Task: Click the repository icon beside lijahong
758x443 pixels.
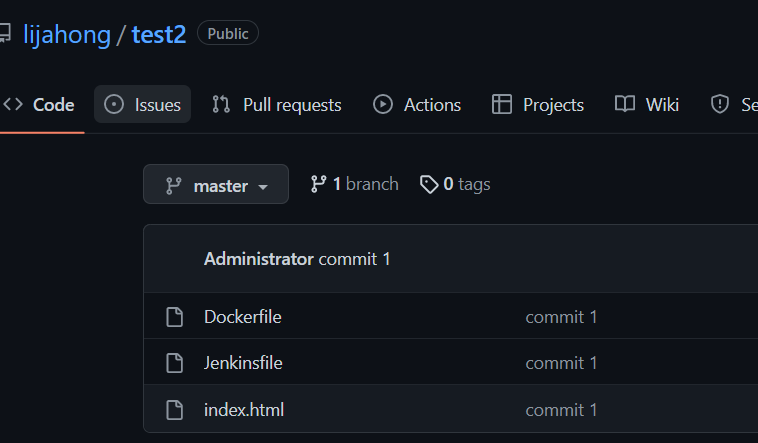Action: click(x=5, y=34)
